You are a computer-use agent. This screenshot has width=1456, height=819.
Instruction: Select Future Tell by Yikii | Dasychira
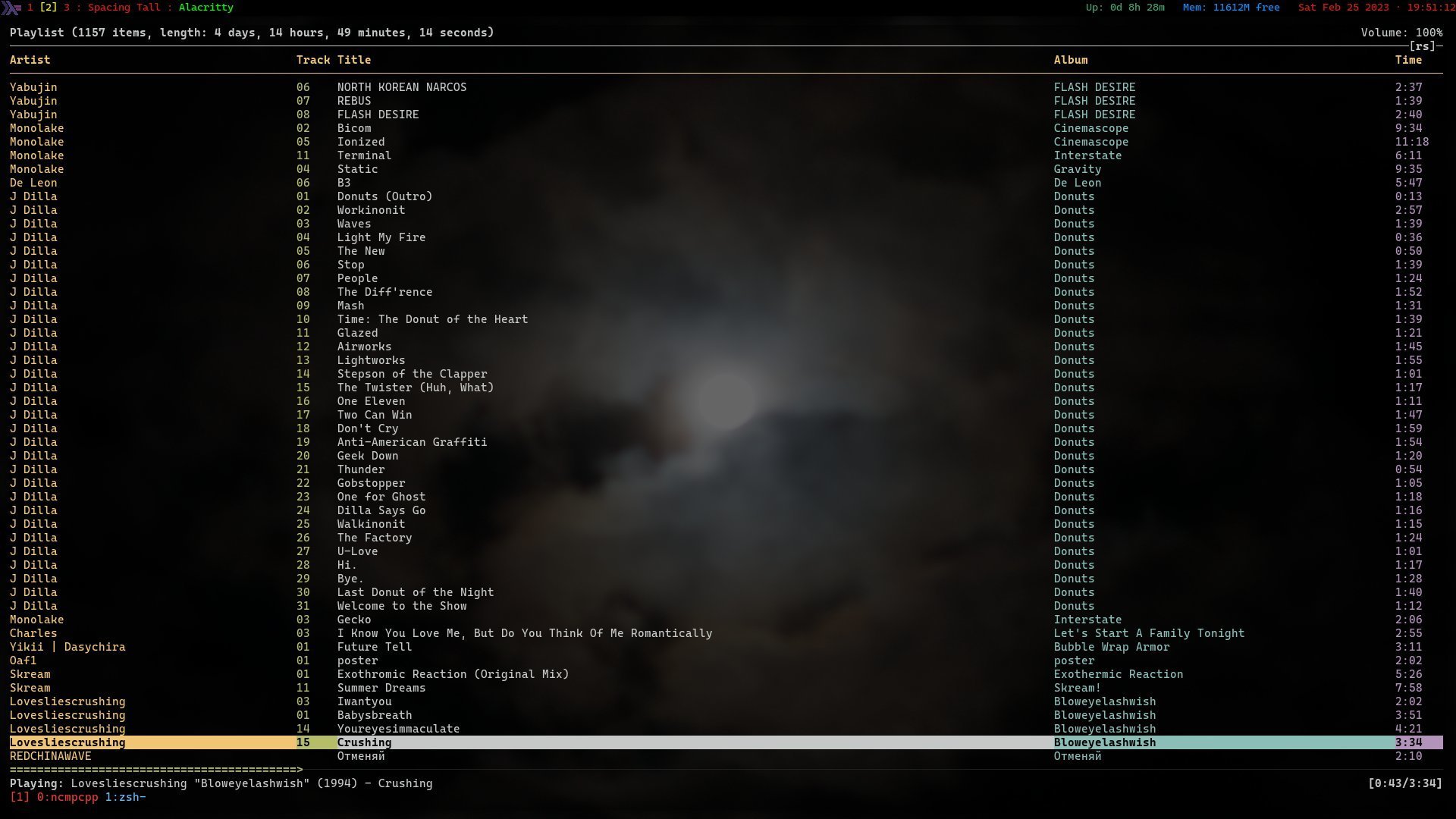[x=726, y=647]
